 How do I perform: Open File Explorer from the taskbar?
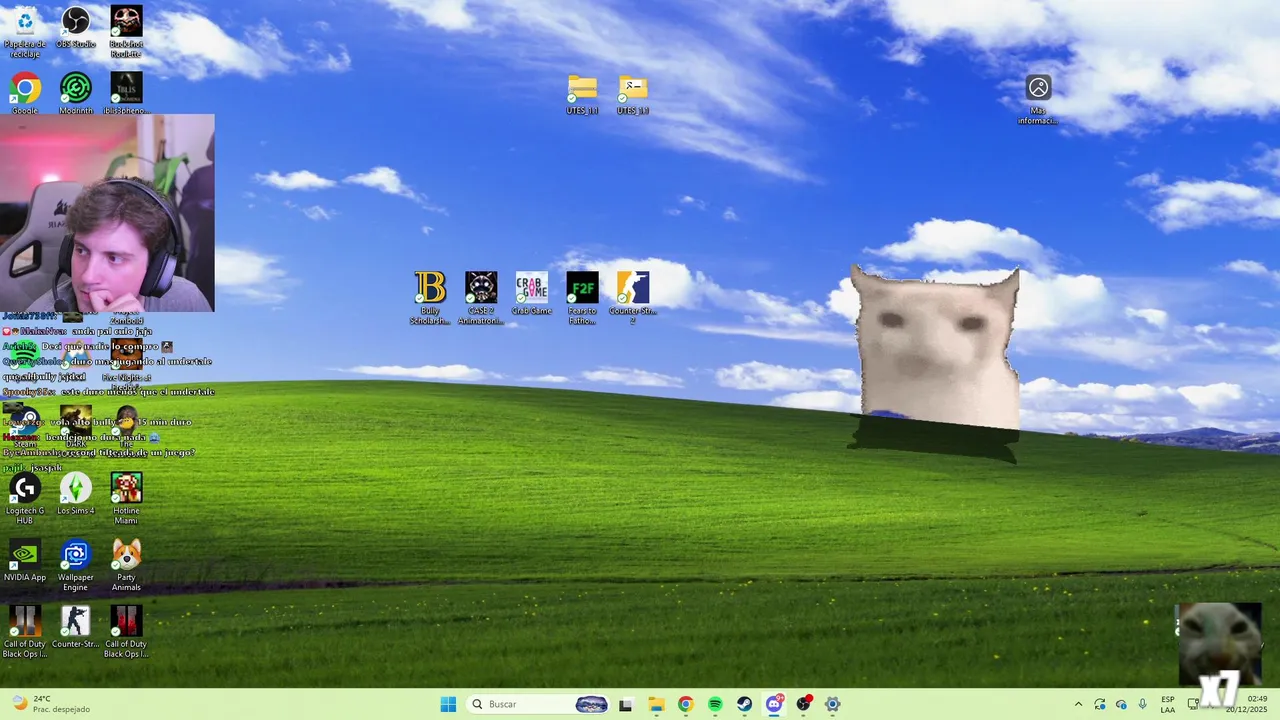tap(656, 704)
